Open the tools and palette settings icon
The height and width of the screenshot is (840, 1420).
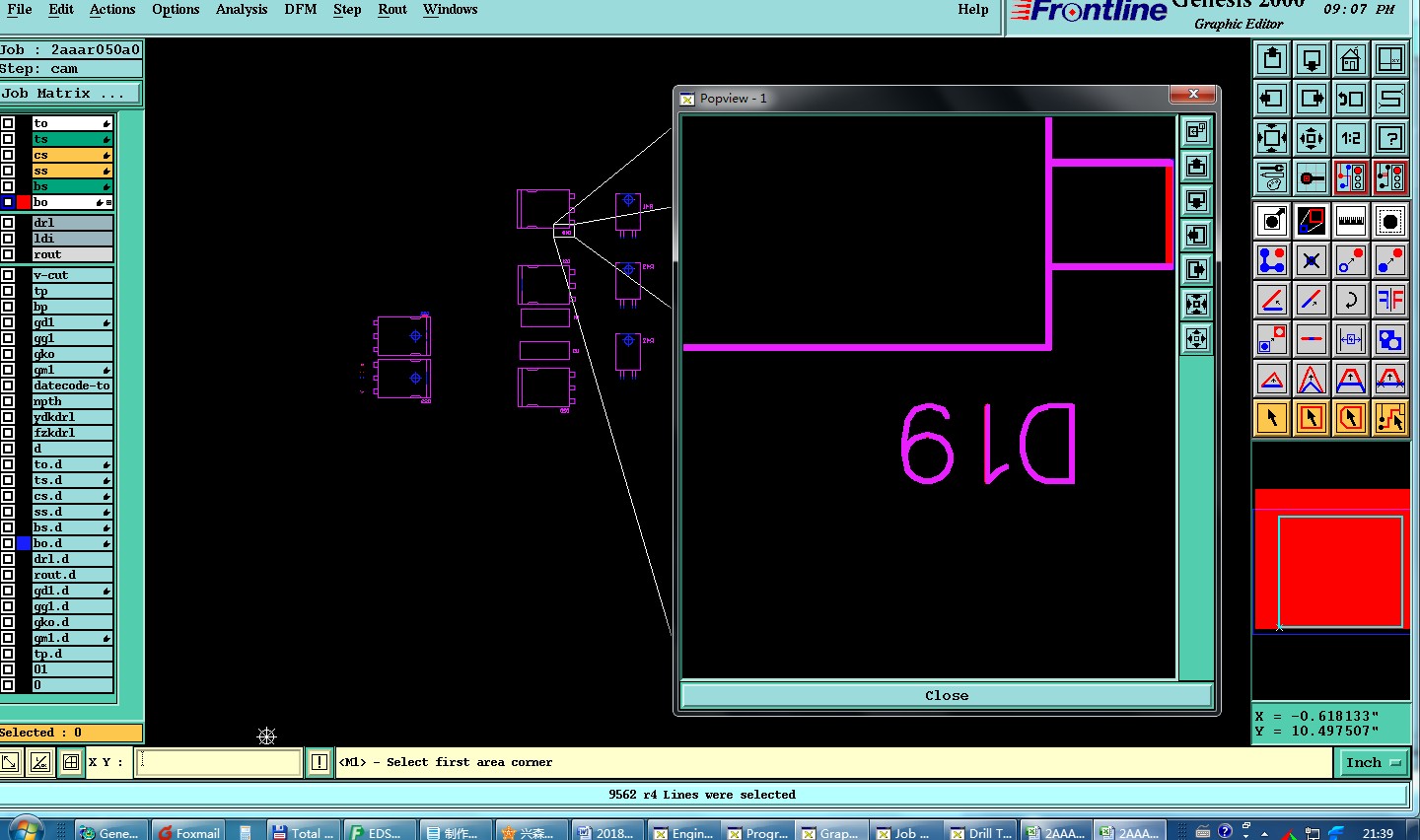(1272, 177)
